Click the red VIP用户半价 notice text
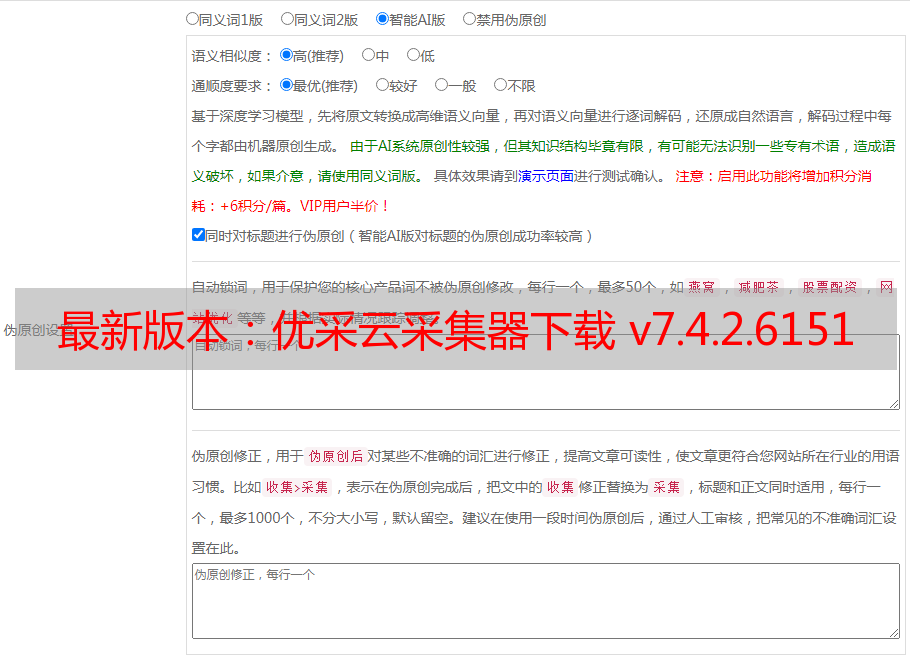 pyautogui.click(x=344, y=206)
